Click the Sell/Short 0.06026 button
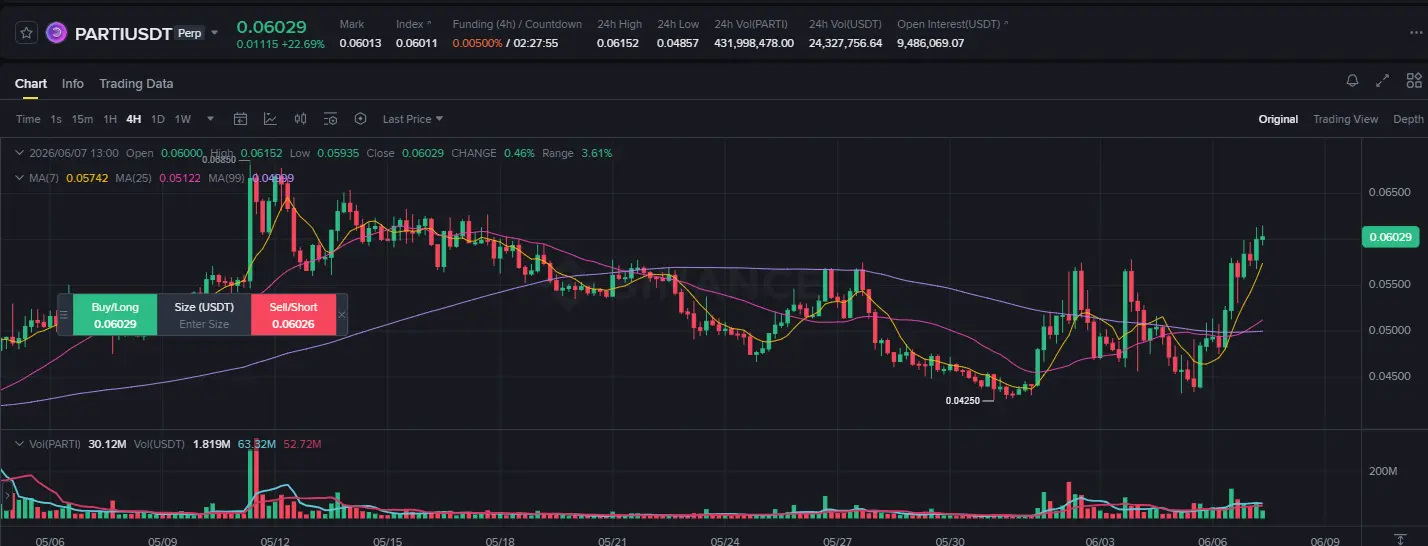1428x546 pixels. pyautogui.click(x=293, y=315)
